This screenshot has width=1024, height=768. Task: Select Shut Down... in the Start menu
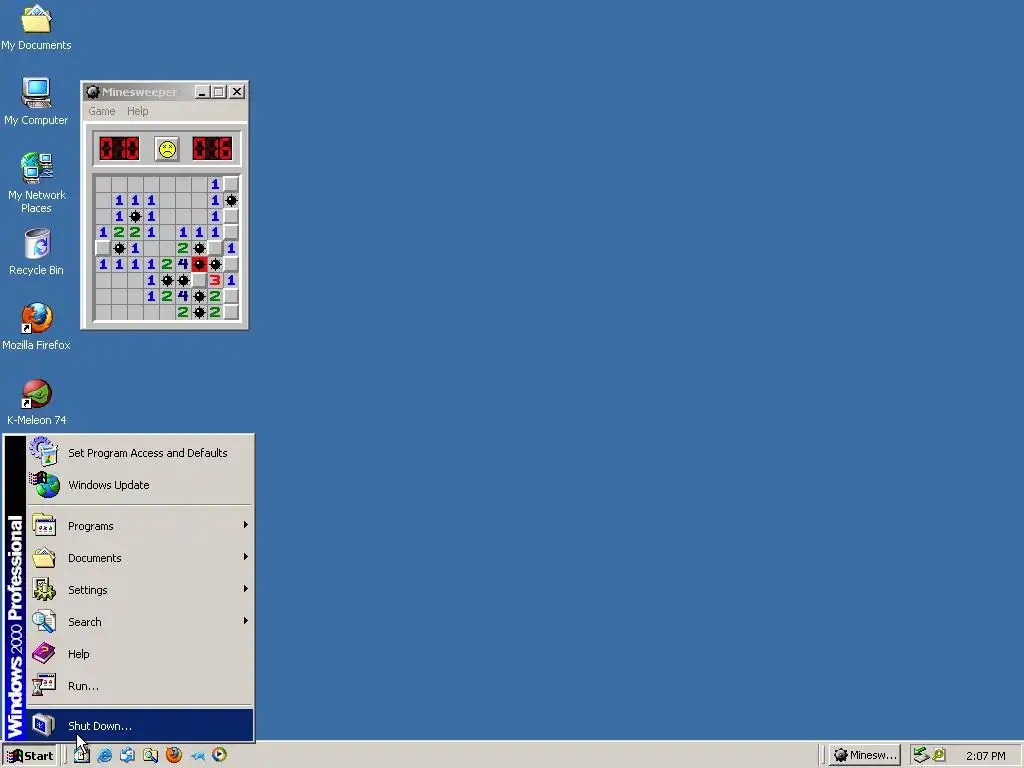point(140,726)
